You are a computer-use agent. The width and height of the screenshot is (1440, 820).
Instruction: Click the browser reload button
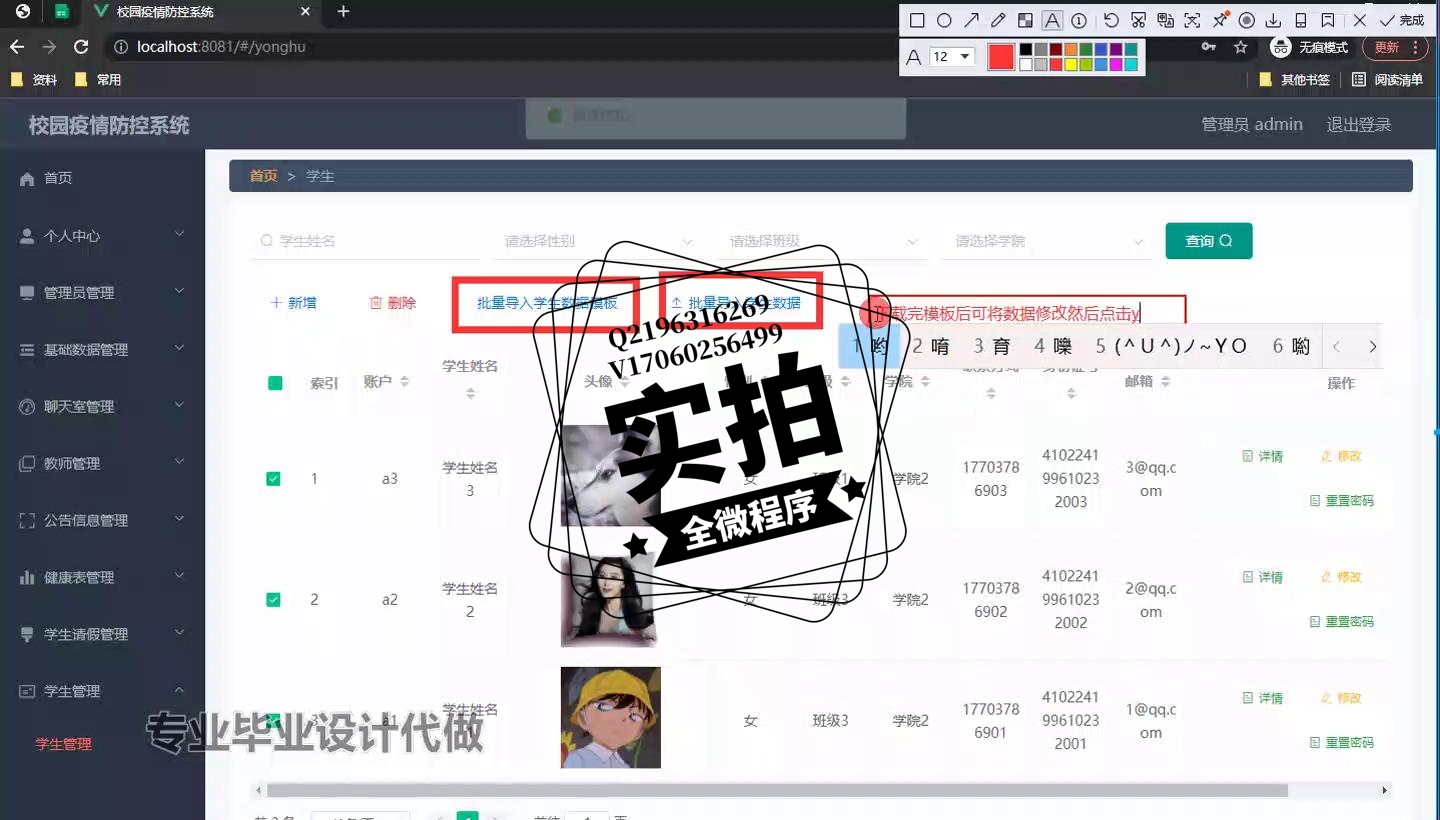click(x=81, y=47)
